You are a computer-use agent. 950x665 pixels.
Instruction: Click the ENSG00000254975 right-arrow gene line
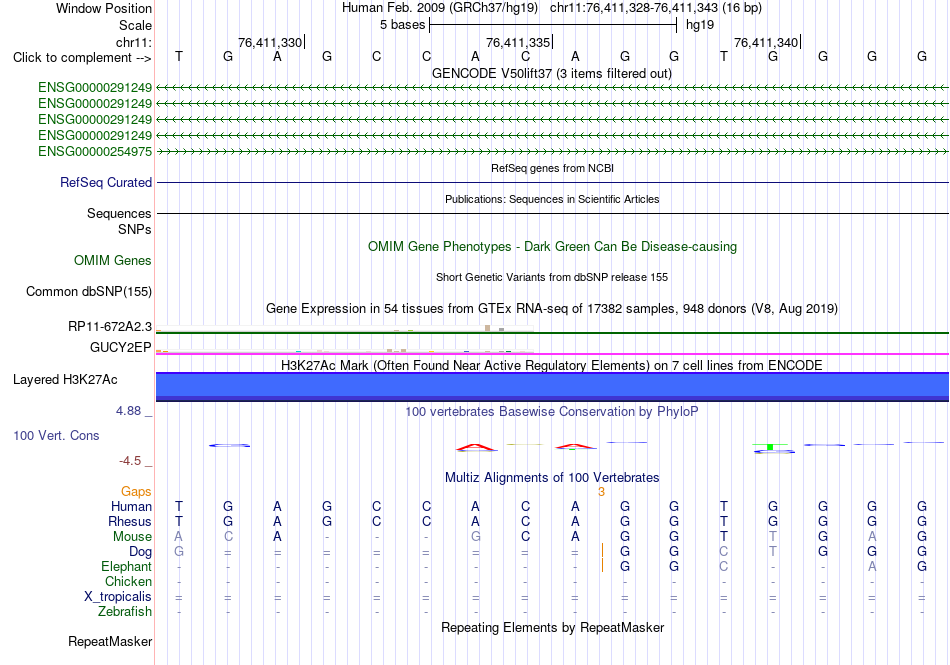(552, 151)
